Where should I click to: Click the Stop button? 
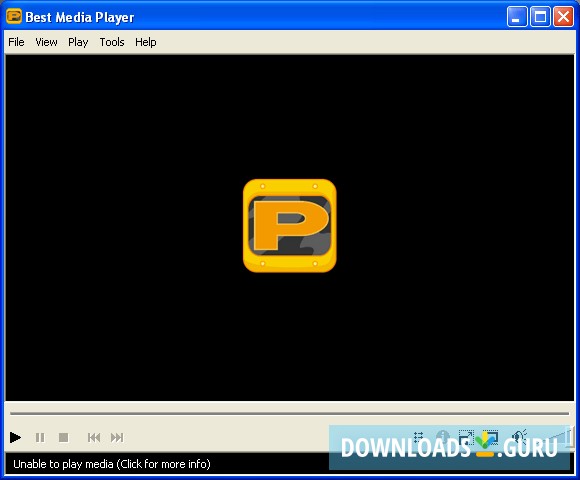(64, 437)
